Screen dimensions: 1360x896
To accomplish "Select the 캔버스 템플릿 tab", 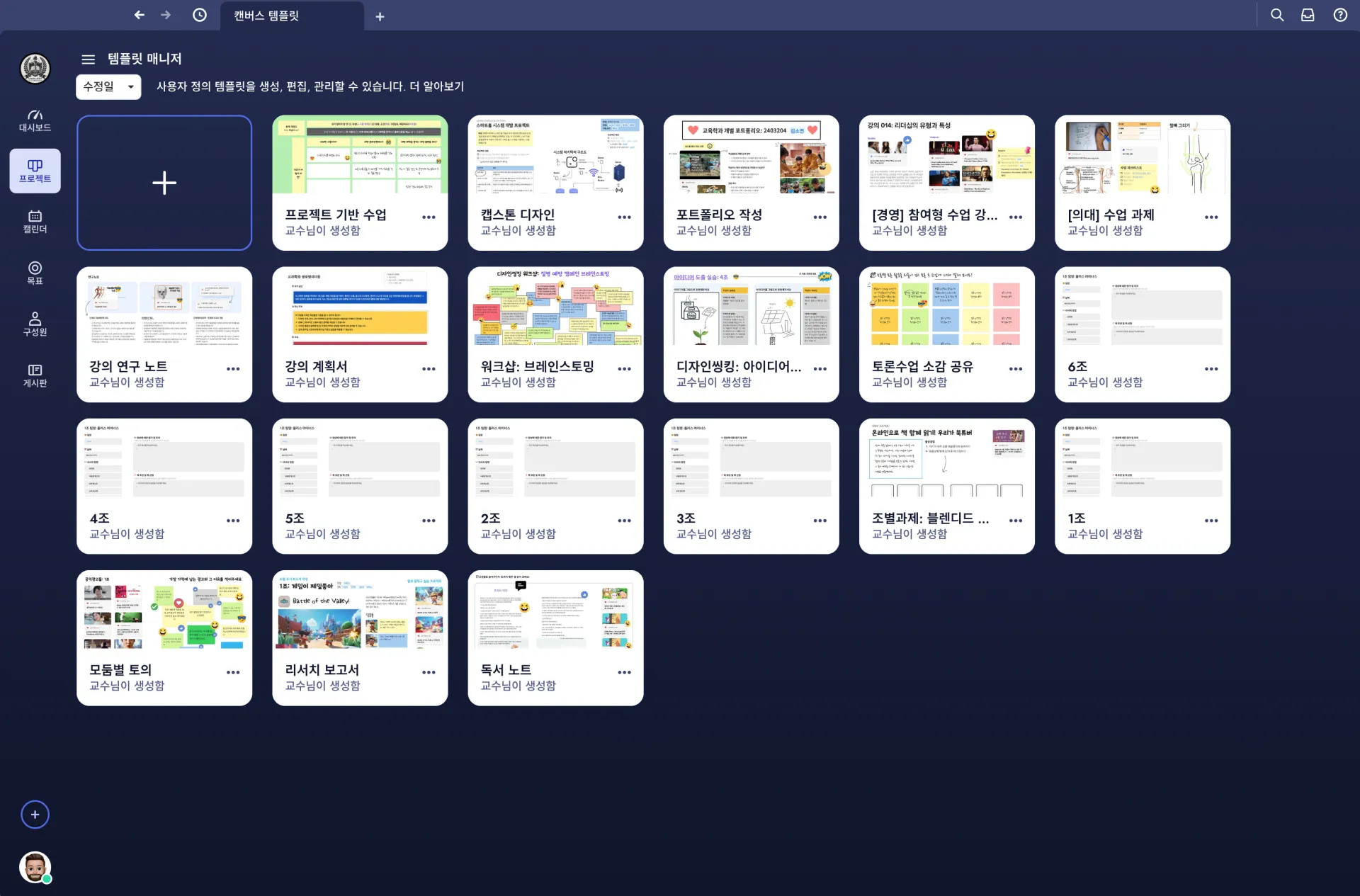I will (x=292, y=16).
